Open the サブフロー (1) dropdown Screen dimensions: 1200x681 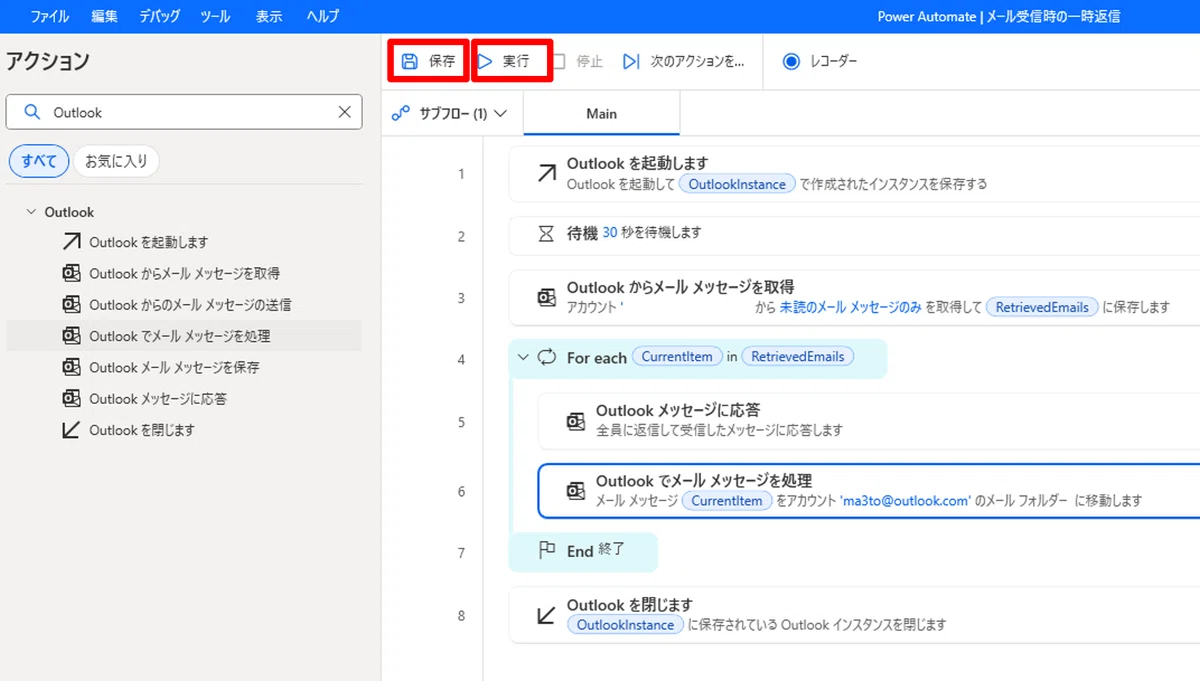(450, 113)
